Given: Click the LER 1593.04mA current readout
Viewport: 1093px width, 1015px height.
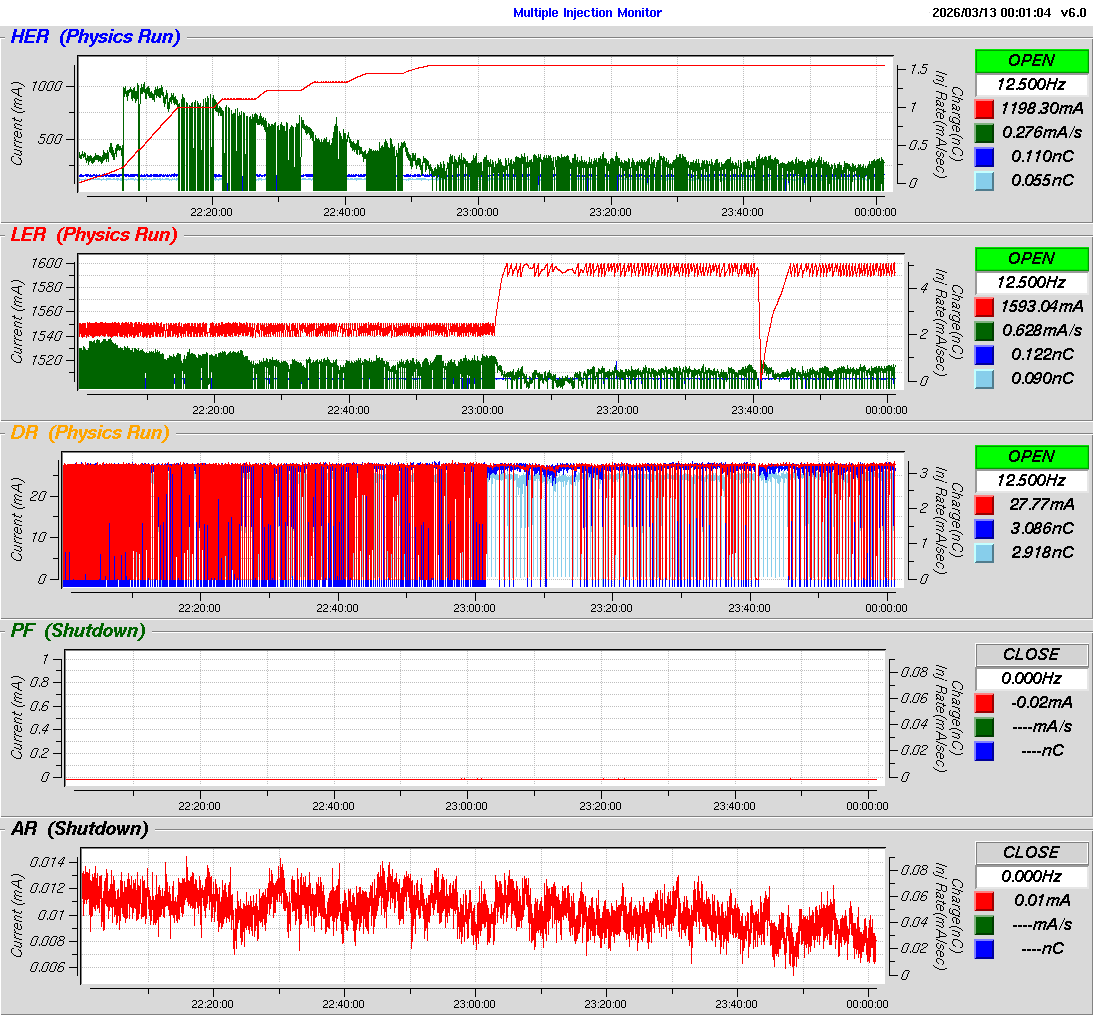Looking at the screenshot, I should click(x=1041, y=306).
